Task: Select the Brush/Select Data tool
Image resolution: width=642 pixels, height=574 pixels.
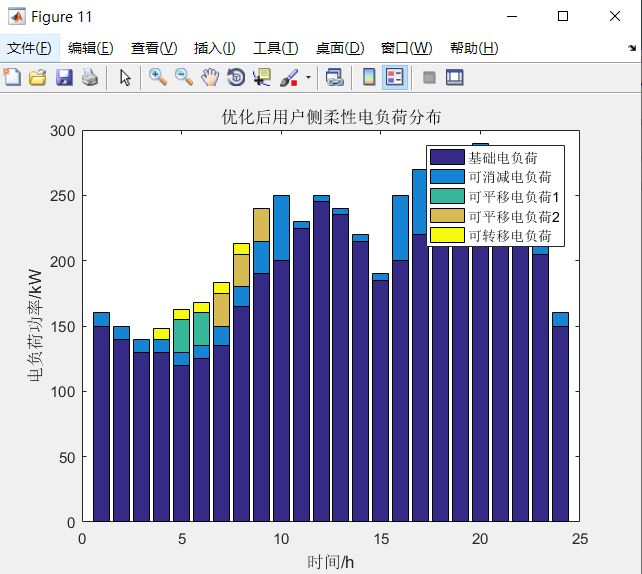Action: [x=289, y=77]
